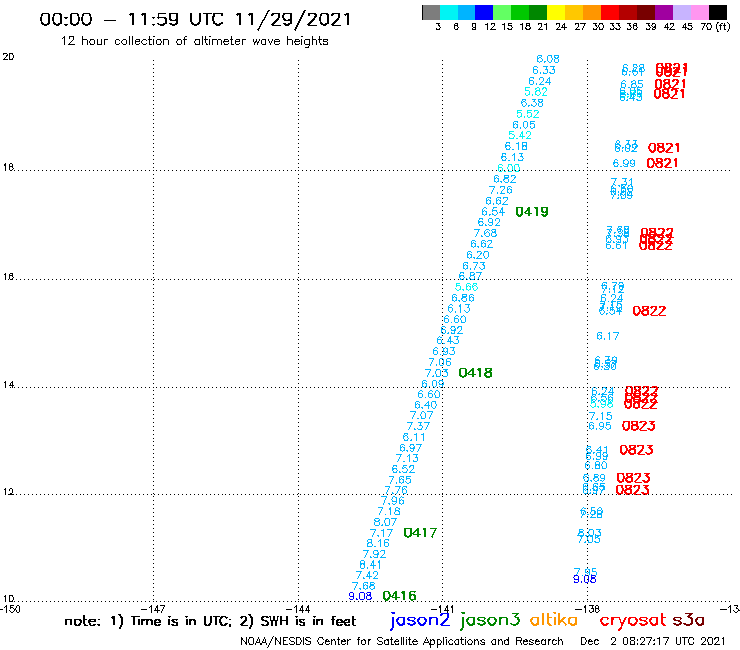The width and height of the screenshot is (740, 650).
Task: Click the green time label 0416
Action: click(x=399, y=596)
